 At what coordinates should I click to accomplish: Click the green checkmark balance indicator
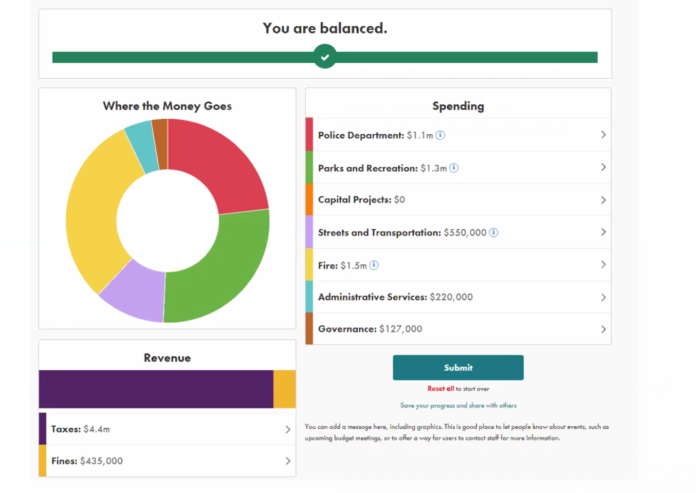[x=324, y=57]
